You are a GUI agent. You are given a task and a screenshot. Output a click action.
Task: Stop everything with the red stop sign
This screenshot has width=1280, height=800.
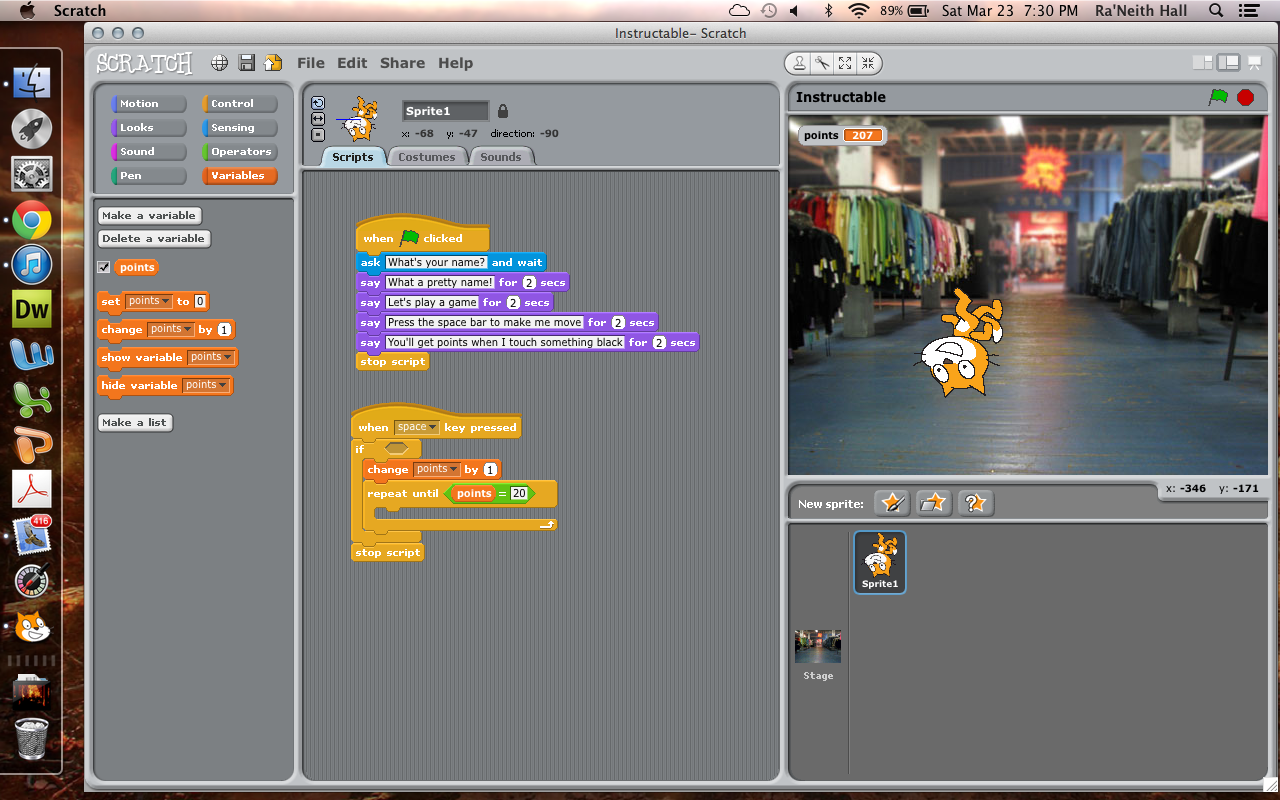(1245, 97)
